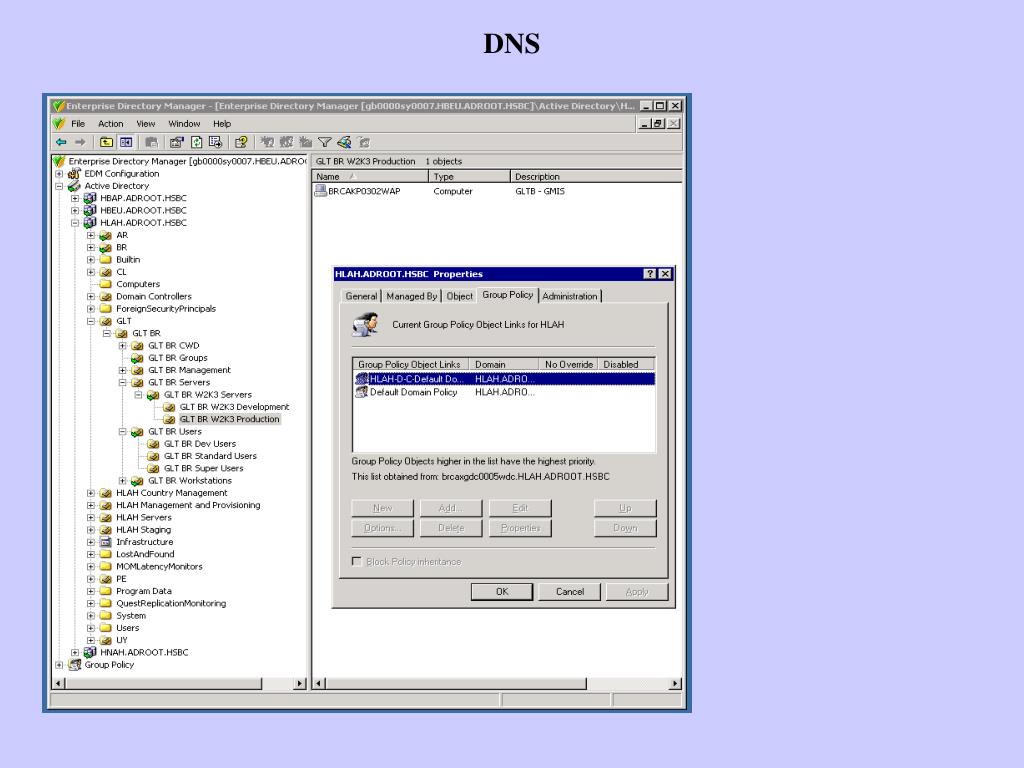
Task: Expand the EDM Configuration node
Action: [x=59, y=174]
